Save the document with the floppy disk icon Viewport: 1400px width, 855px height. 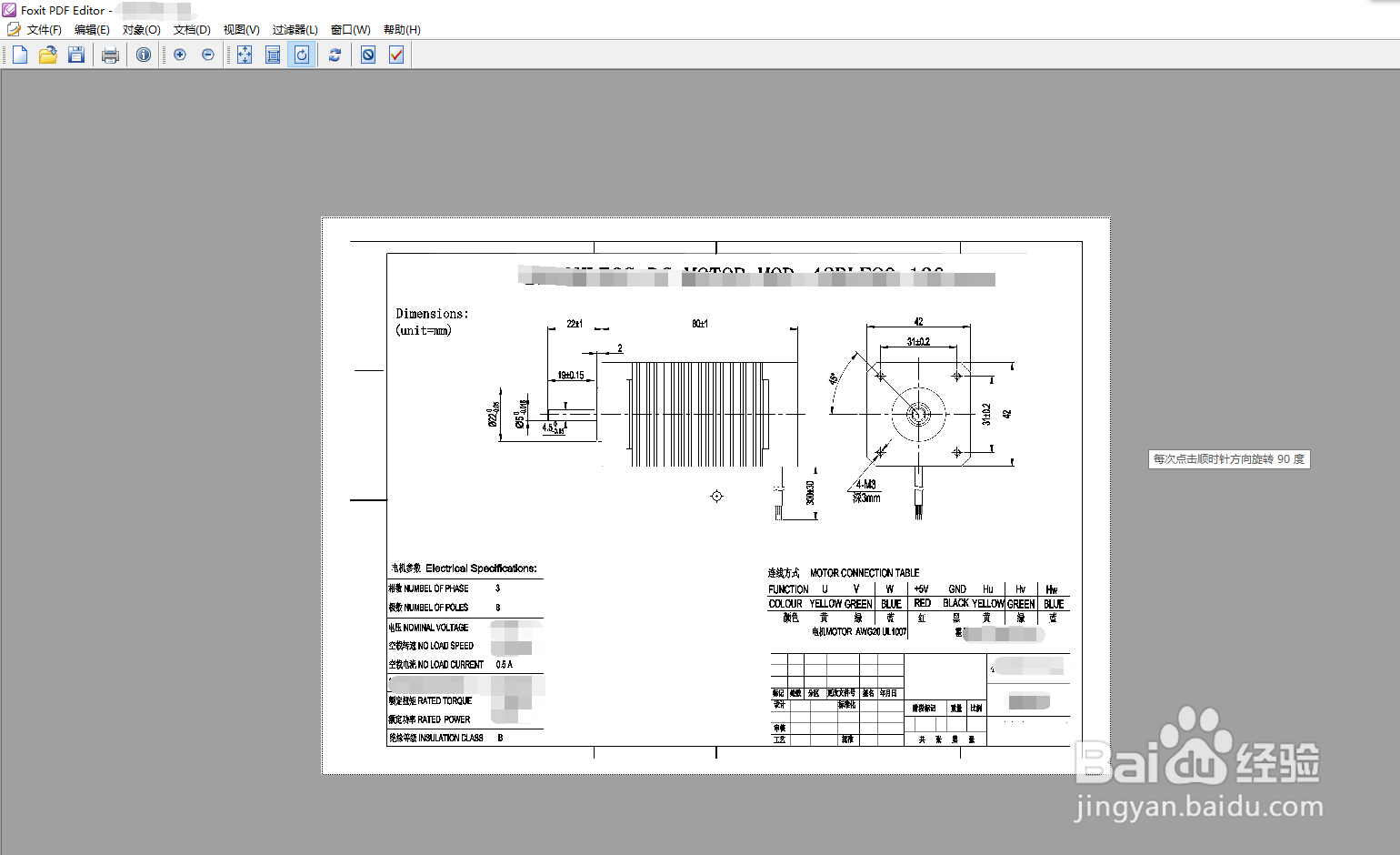76,55
